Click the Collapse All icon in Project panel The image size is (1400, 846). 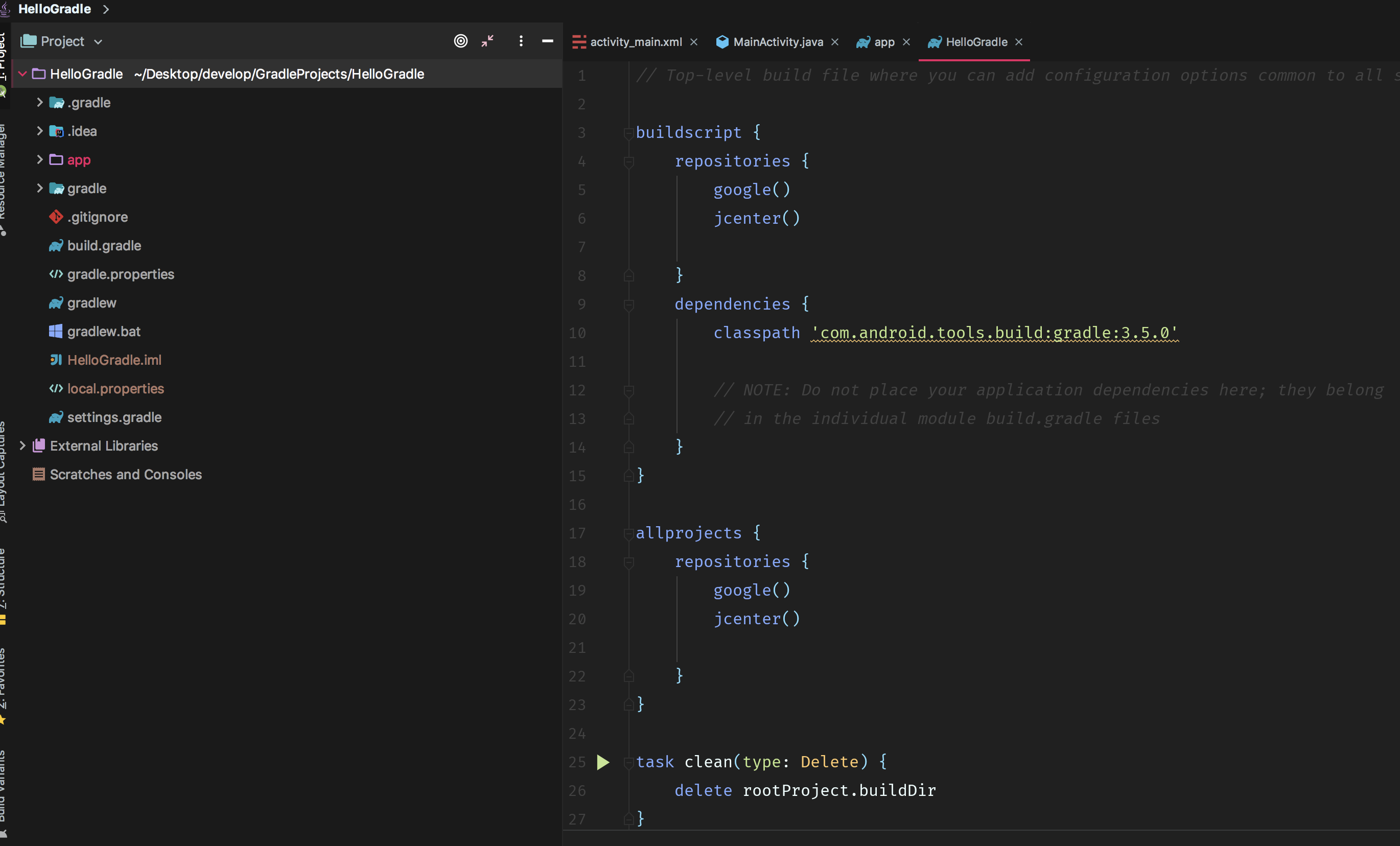[487, 41]
